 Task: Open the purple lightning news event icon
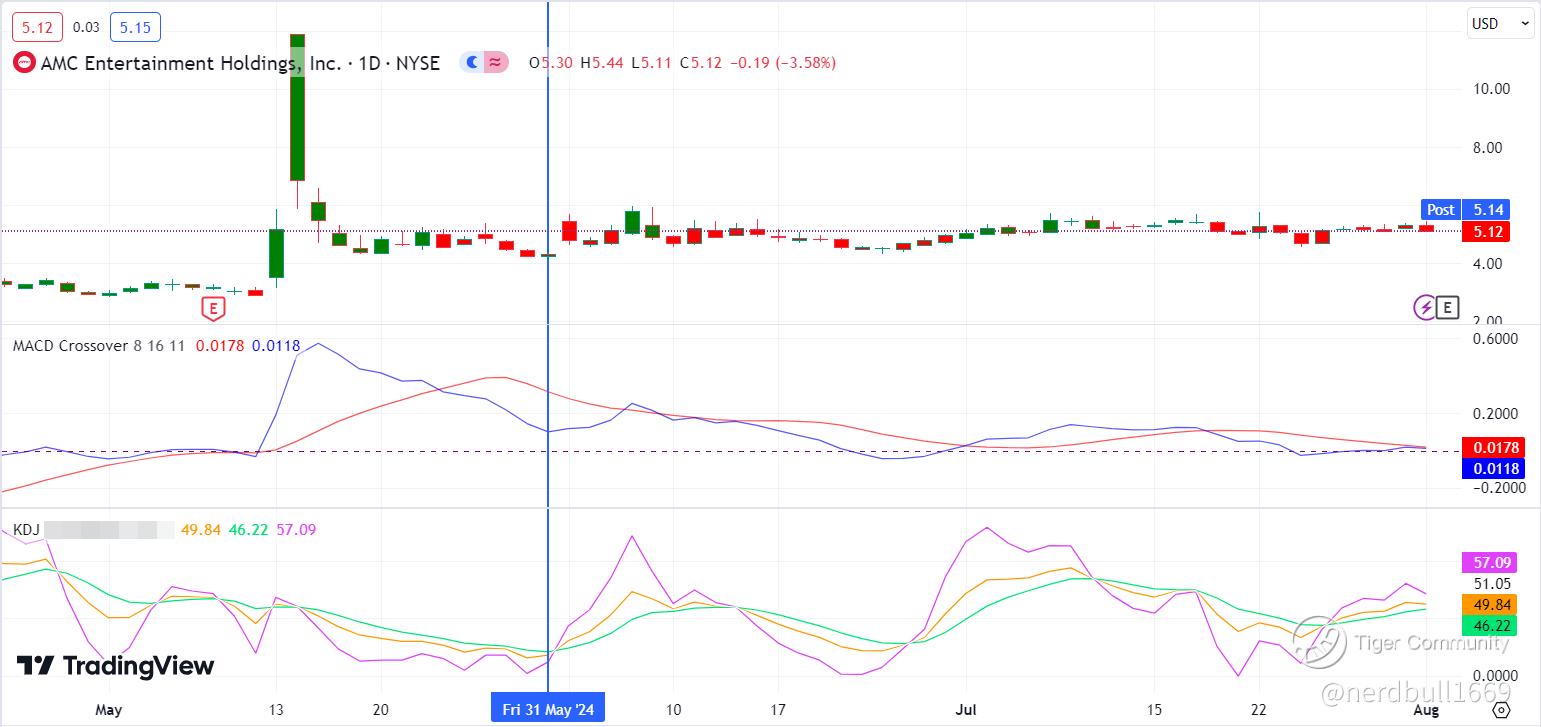click(1424, 307)
